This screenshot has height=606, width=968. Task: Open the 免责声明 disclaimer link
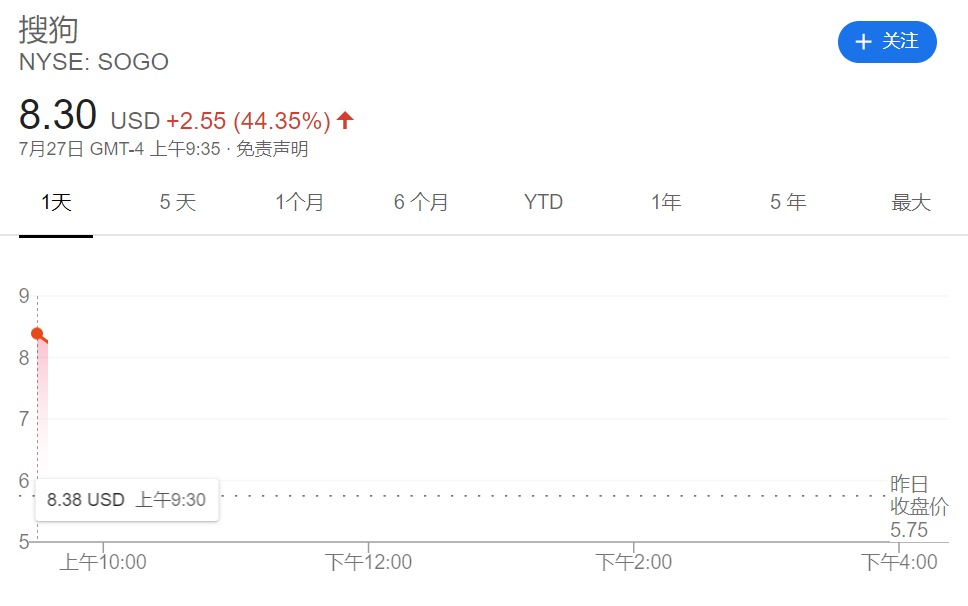click(272, 149)
